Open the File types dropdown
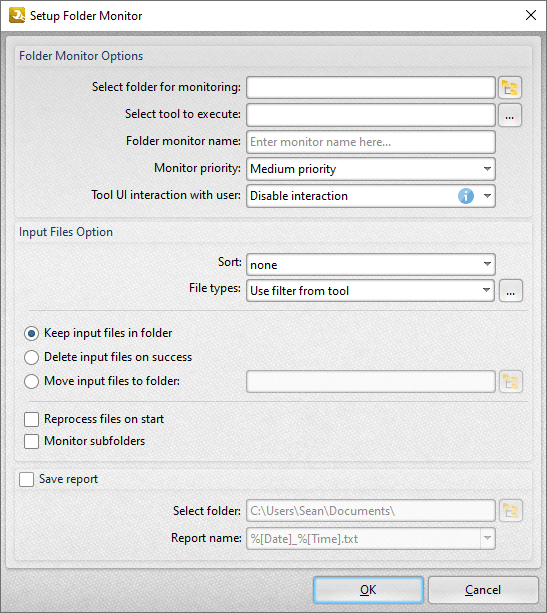547x613 pixels. pyautogui.click(x=370, y=290)
